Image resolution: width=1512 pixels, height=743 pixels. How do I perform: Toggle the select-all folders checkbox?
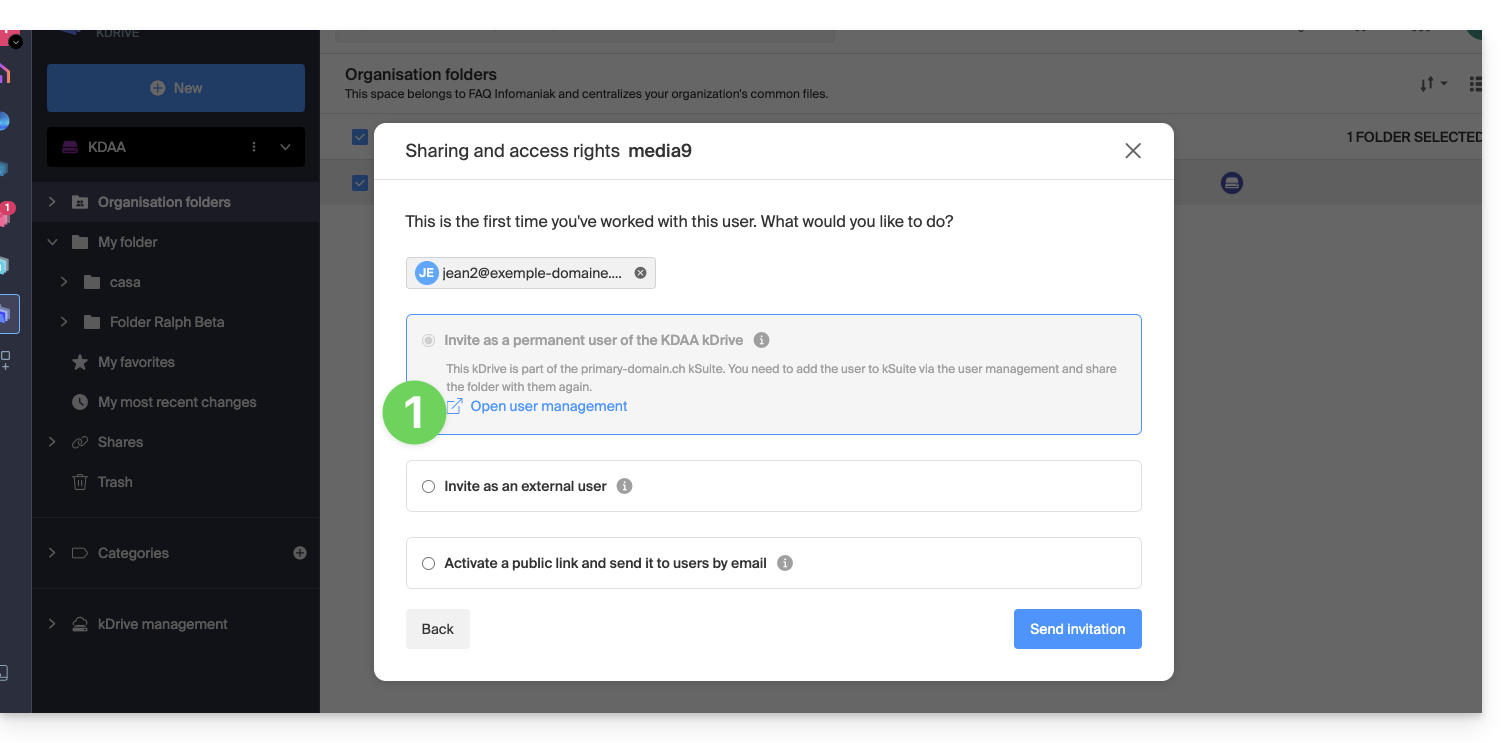click(360, 137)
